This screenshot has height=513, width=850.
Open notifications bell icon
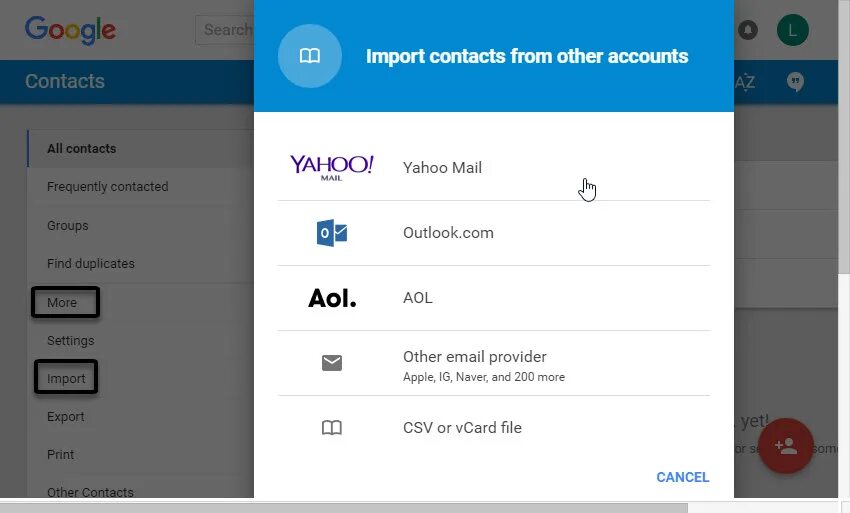(x=748, y=30)
